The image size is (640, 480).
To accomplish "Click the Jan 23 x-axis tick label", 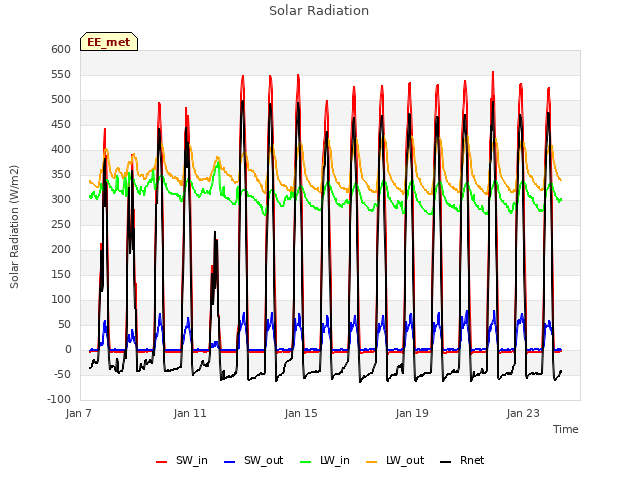I will click(523, 413).
